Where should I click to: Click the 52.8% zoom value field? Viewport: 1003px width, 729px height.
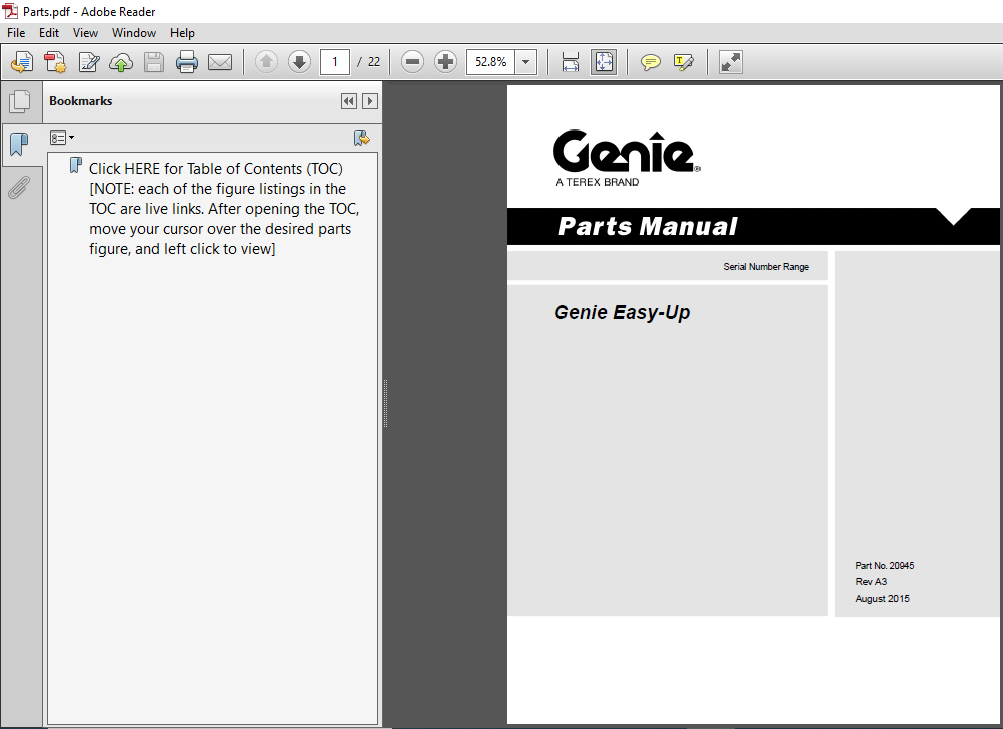point(491,62)
